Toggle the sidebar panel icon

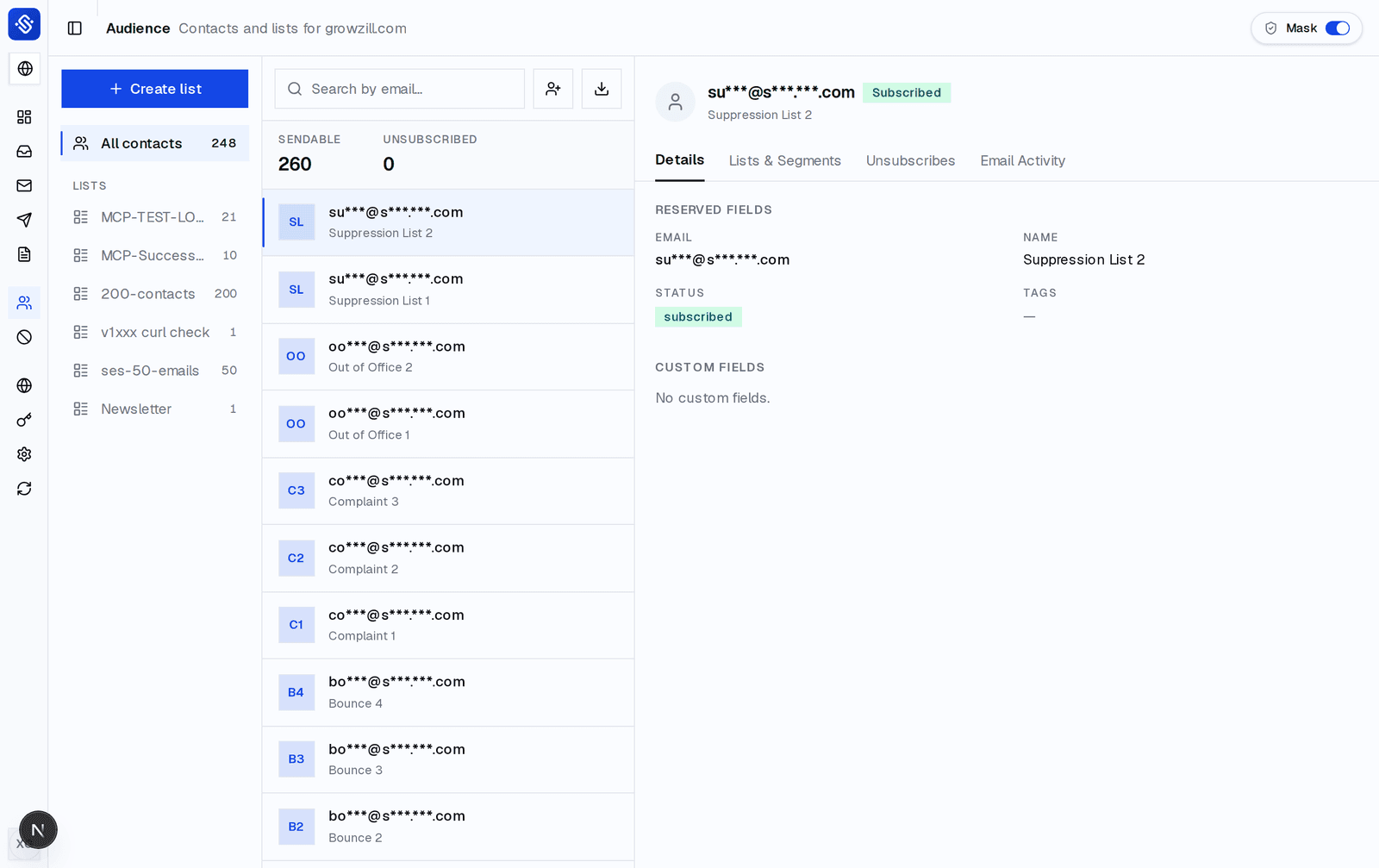pyautogui.click(x=75, y=28)
